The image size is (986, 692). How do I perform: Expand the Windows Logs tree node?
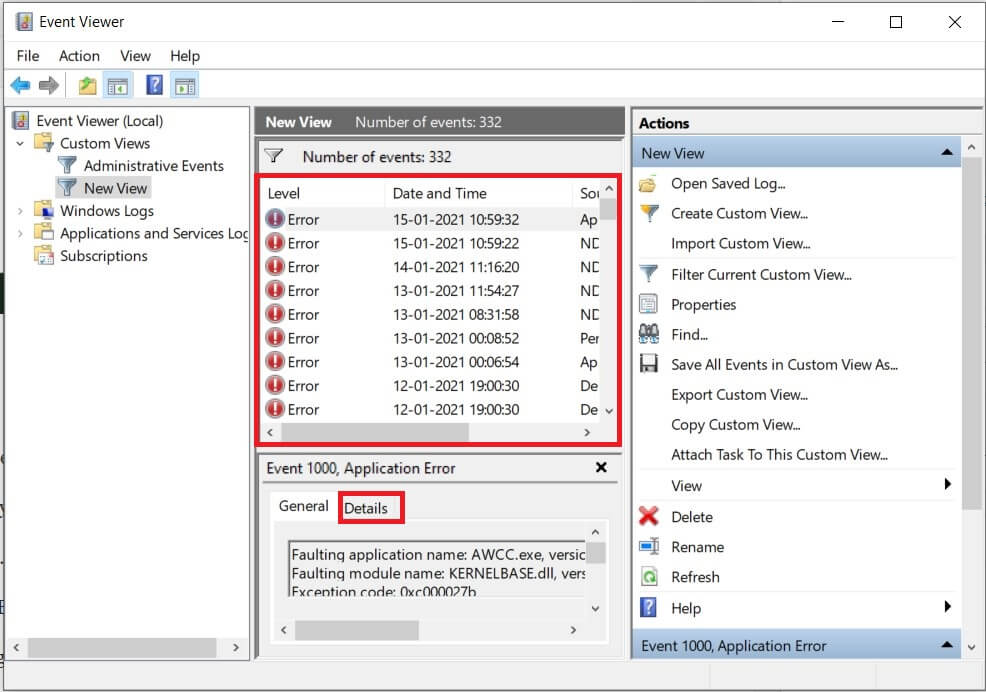tap(21, 211)
